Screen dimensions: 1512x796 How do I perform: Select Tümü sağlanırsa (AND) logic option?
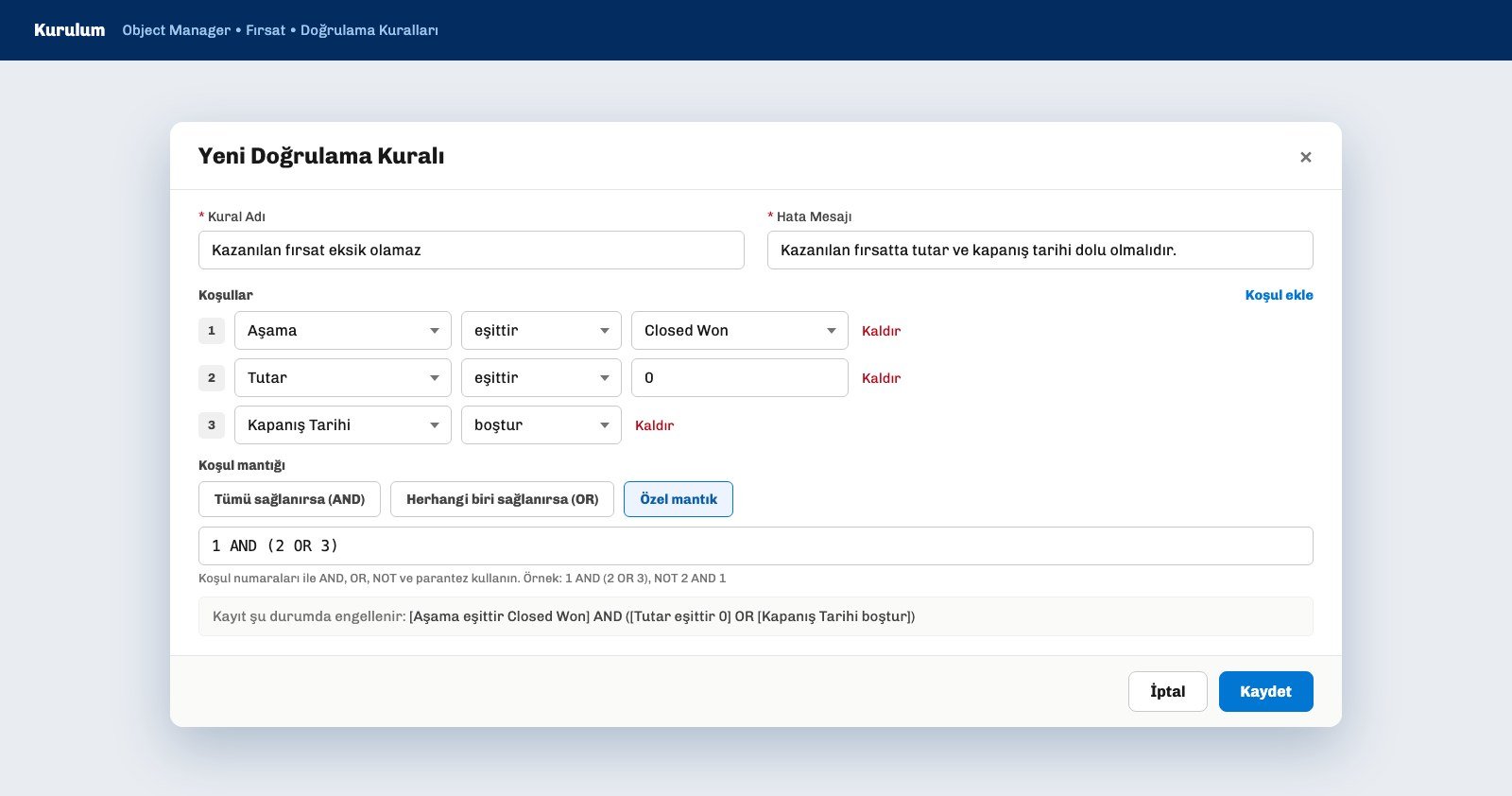pos(289,499)
